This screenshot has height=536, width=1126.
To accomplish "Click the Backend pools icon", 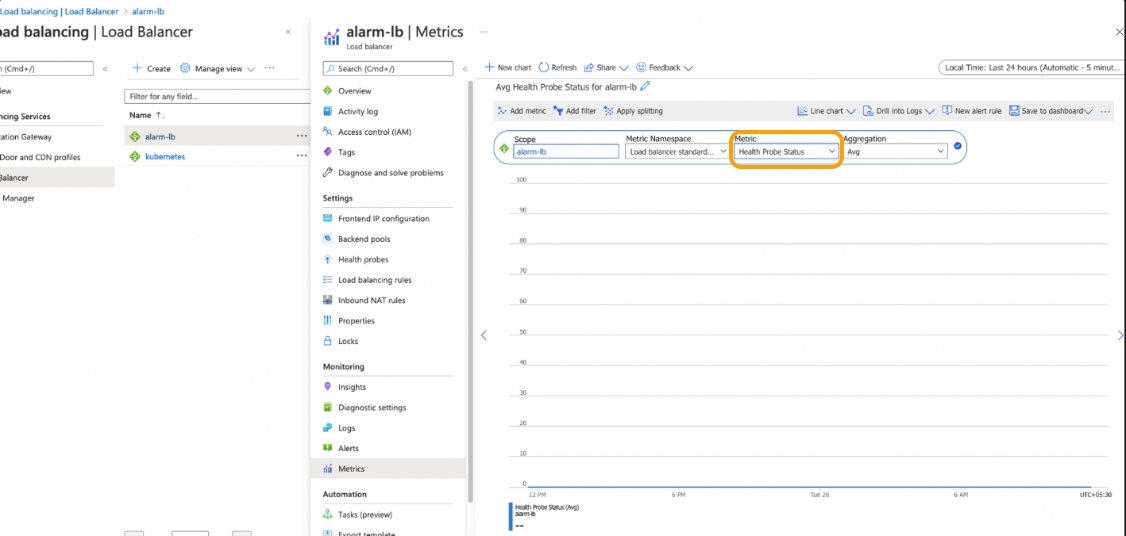I will click(x=327, y=239).
